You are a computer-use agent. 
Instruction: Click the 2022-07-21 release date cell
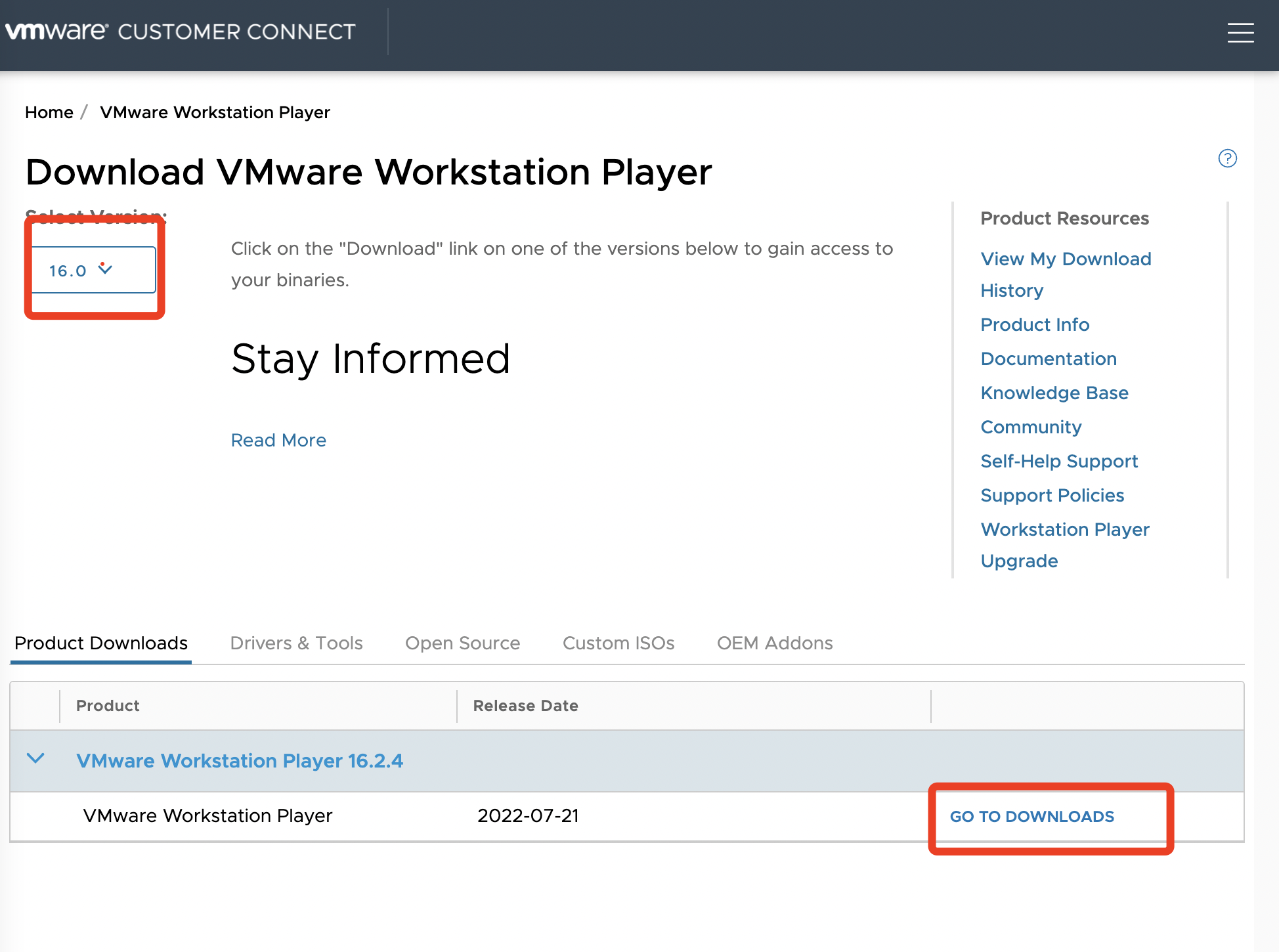(x=528, y=815)
